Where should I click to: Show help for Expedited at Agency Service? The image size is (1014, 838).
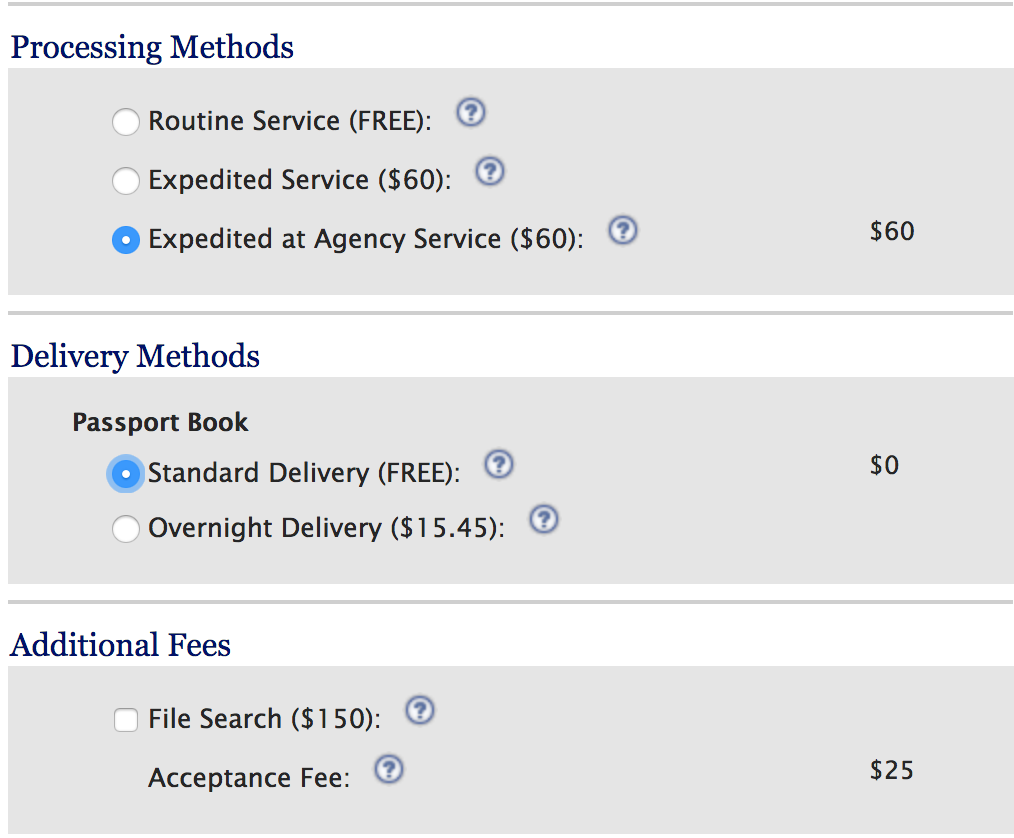point(623,230)
